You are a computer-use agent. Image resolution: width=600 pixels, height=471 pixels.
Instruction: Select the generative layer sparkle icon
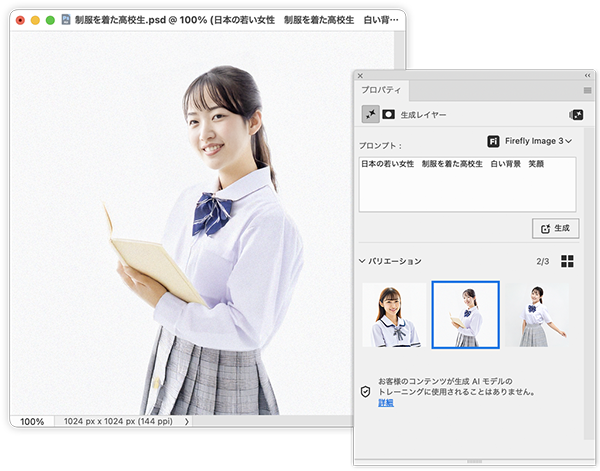[370, 114]
